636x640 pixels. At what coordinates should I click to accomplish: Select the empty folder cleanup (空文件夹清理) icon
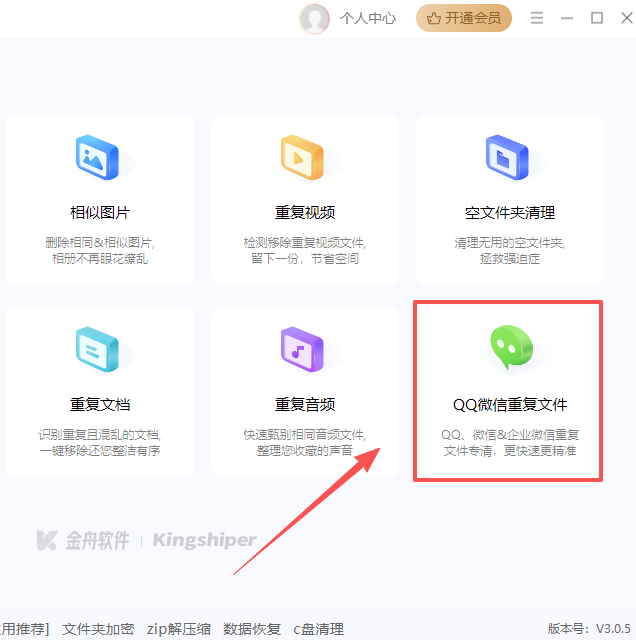509,157
